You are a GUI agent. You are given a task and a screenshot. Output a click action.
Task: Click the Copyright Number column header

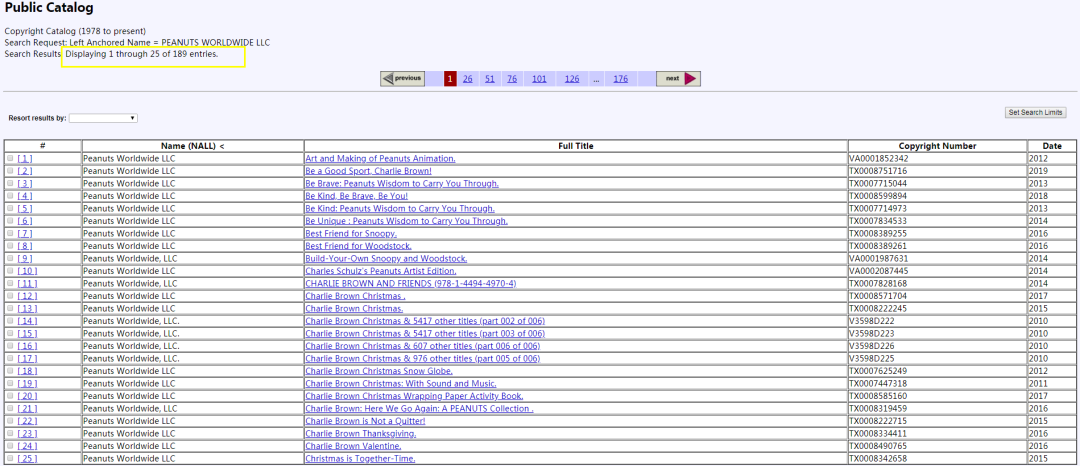tap(937, 146)
